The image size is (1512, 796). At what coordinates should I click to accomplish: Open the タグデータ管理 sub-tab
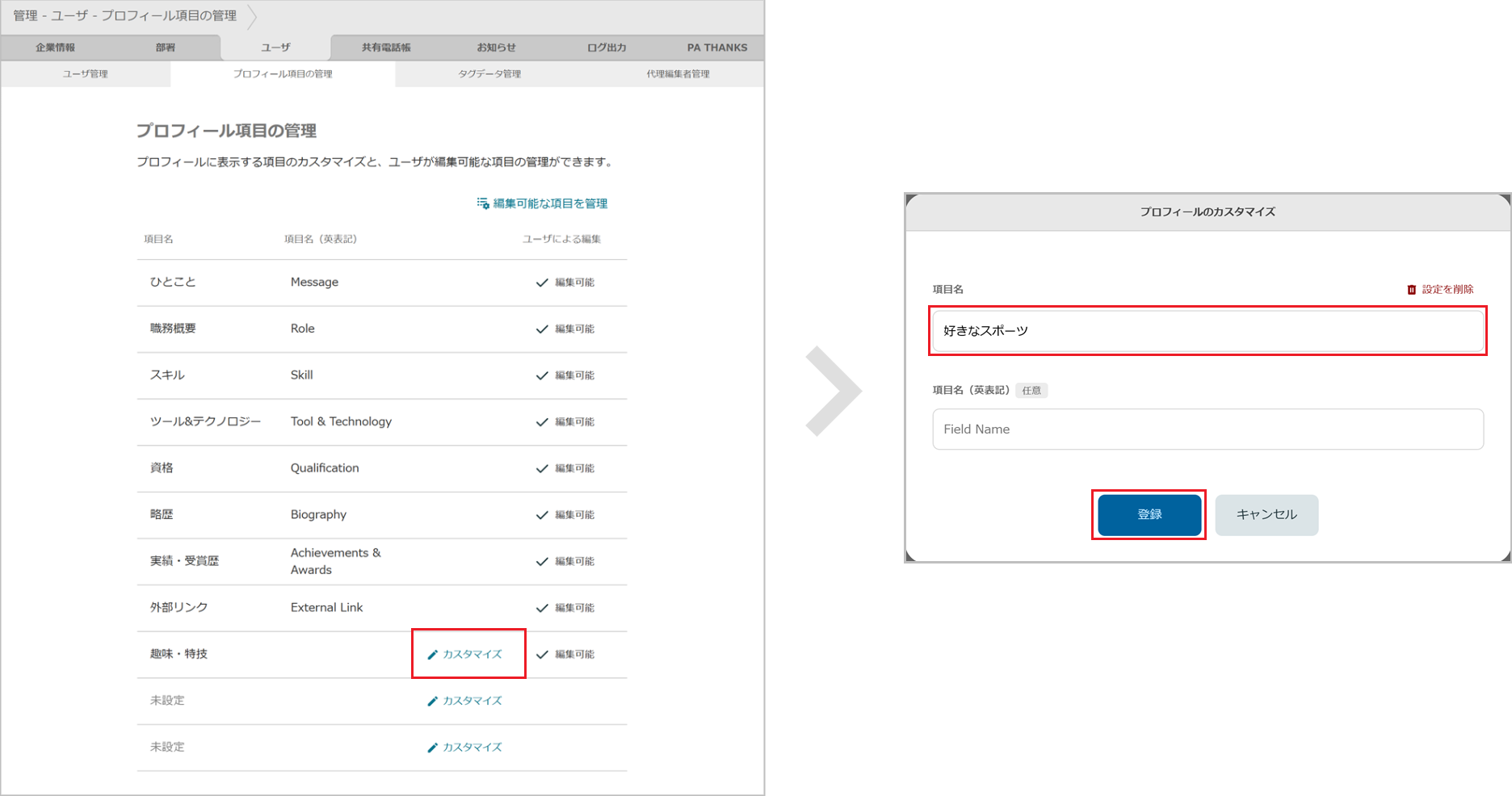(489, 74)
